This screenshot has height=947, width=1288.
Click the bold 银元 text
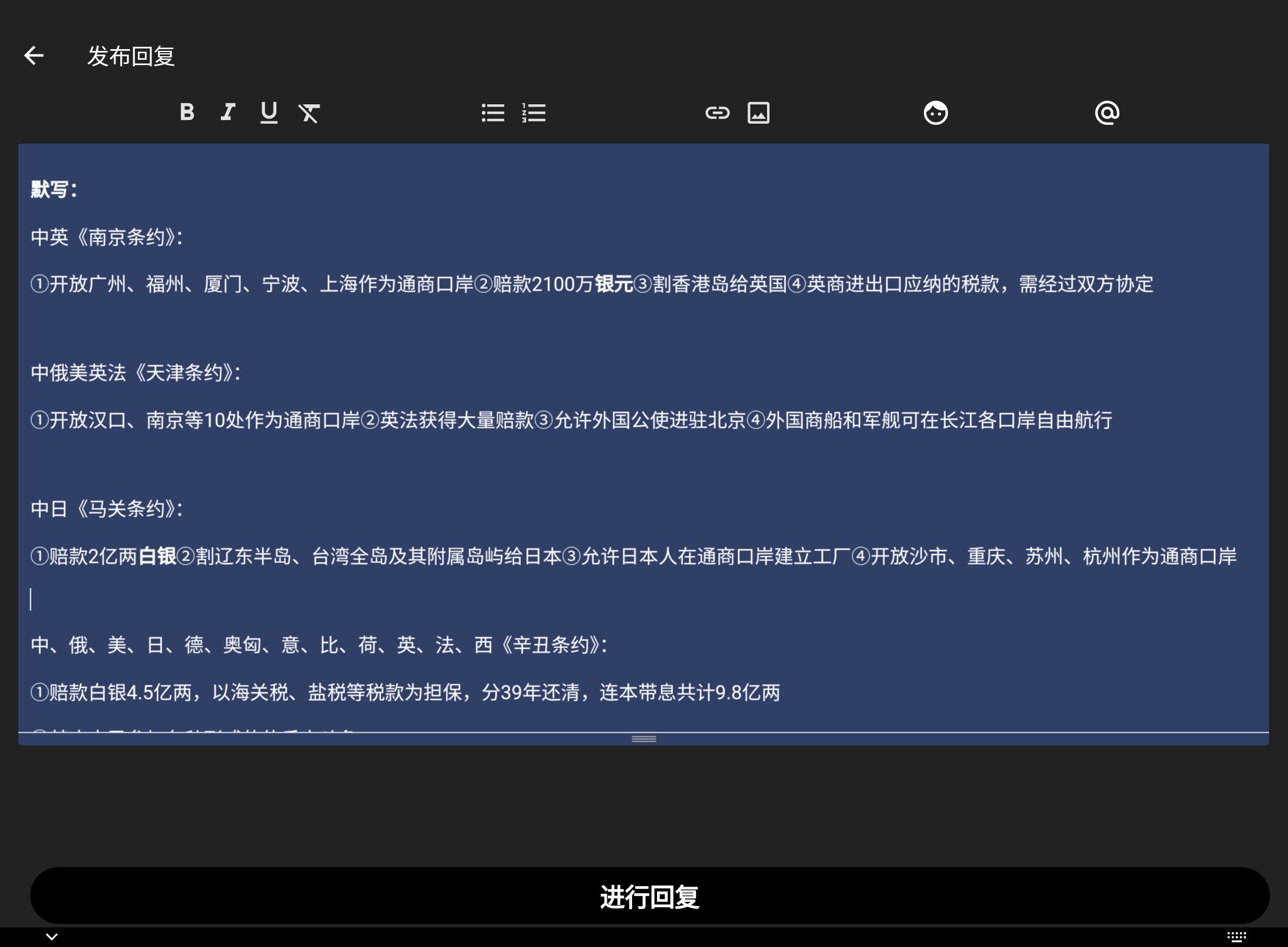click(x=614, y=284)
